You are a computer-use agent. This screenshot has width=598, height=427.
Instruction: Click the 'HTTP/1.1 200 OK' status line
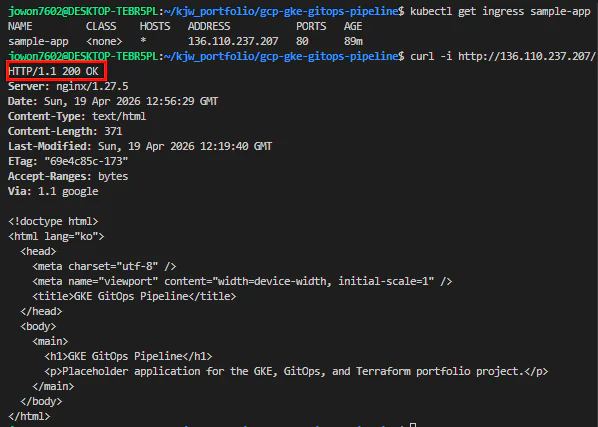[x=53, y=71]
